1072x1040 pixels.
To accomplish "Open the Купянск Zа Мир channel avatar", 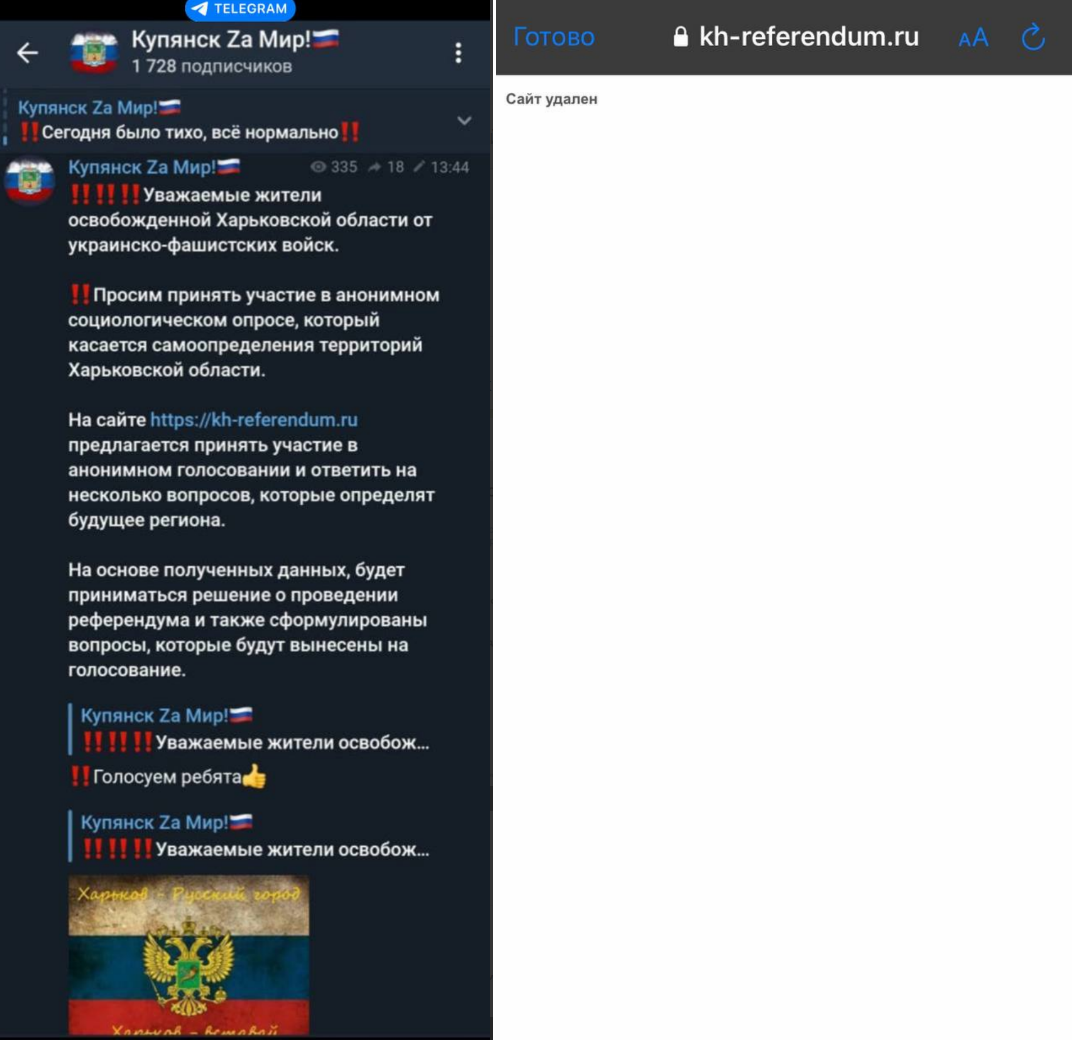I will pyautogui.click(x=94, y=52).
